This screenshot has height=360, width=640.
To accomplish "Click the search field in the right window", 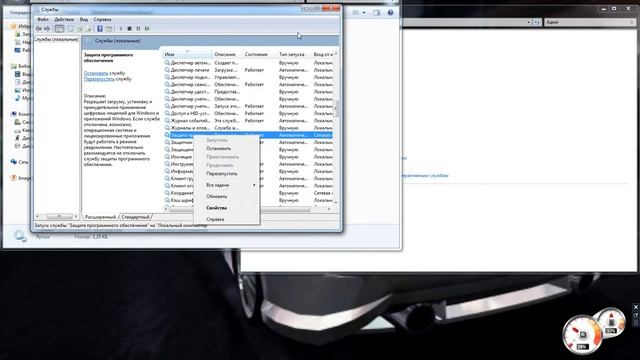I will (589, 22).
